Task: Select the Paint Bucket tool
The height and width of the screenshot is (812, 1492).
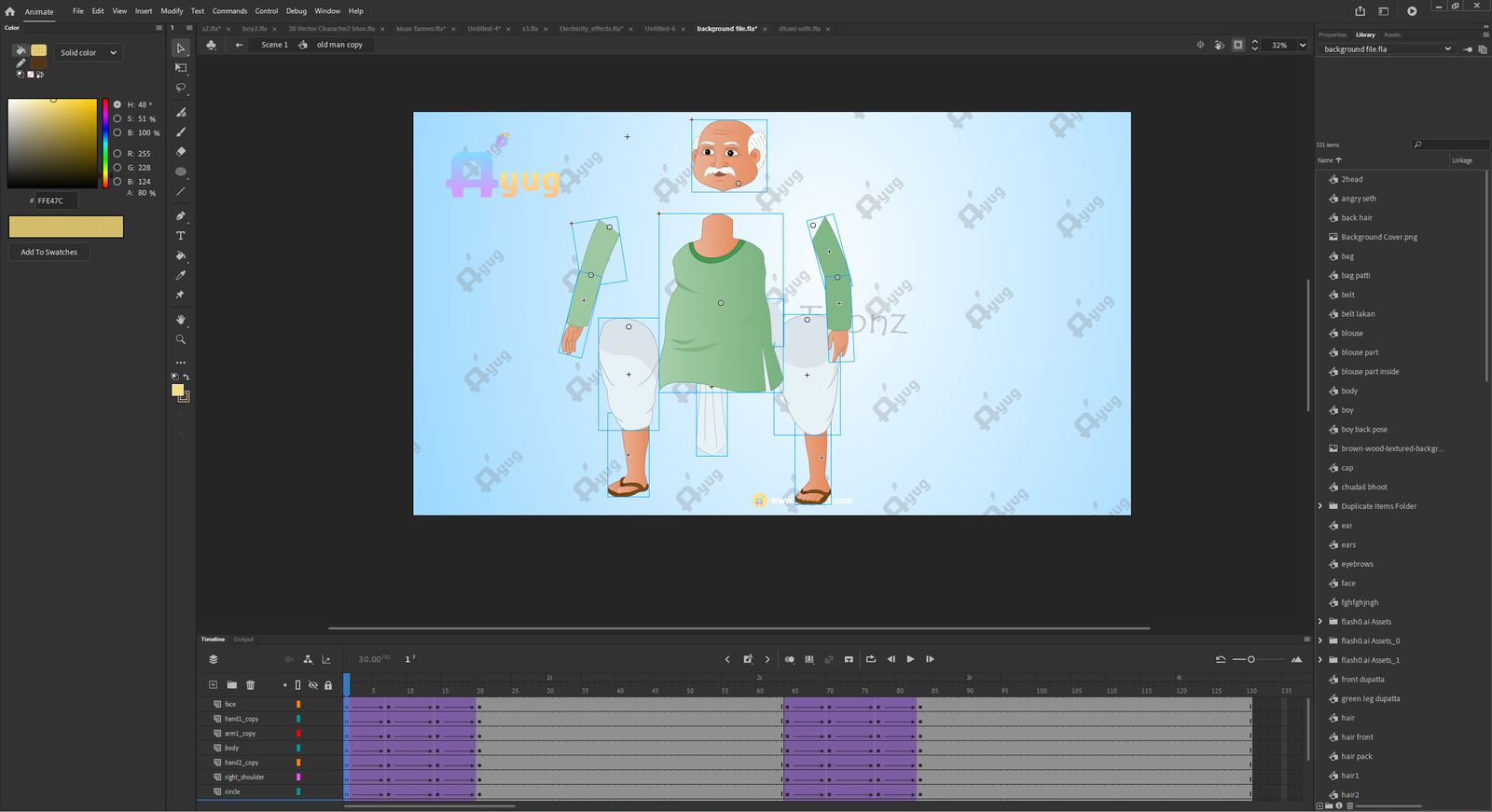Action: click(181, 255)
